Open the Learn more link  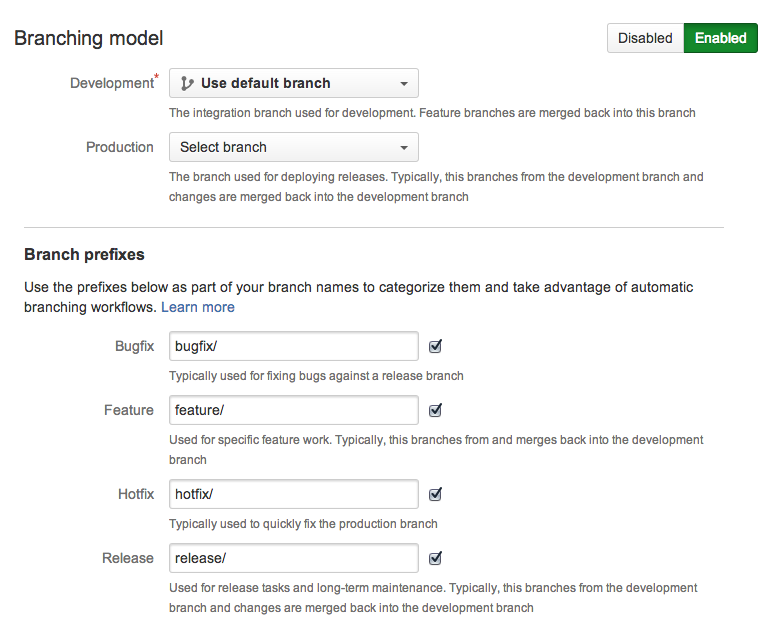(x=198, y=307)
